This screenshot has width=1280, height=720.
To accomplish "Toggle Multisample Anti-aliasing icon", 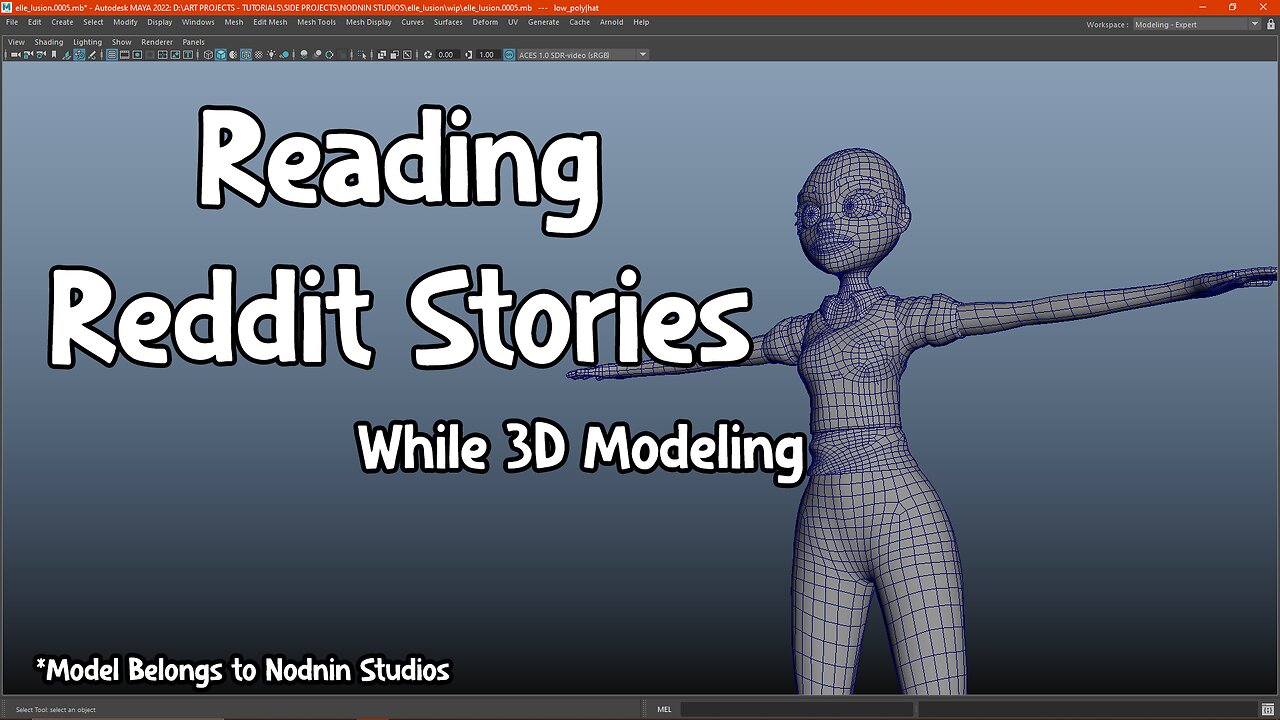I will pyautogui.click(x=329, y=54).
